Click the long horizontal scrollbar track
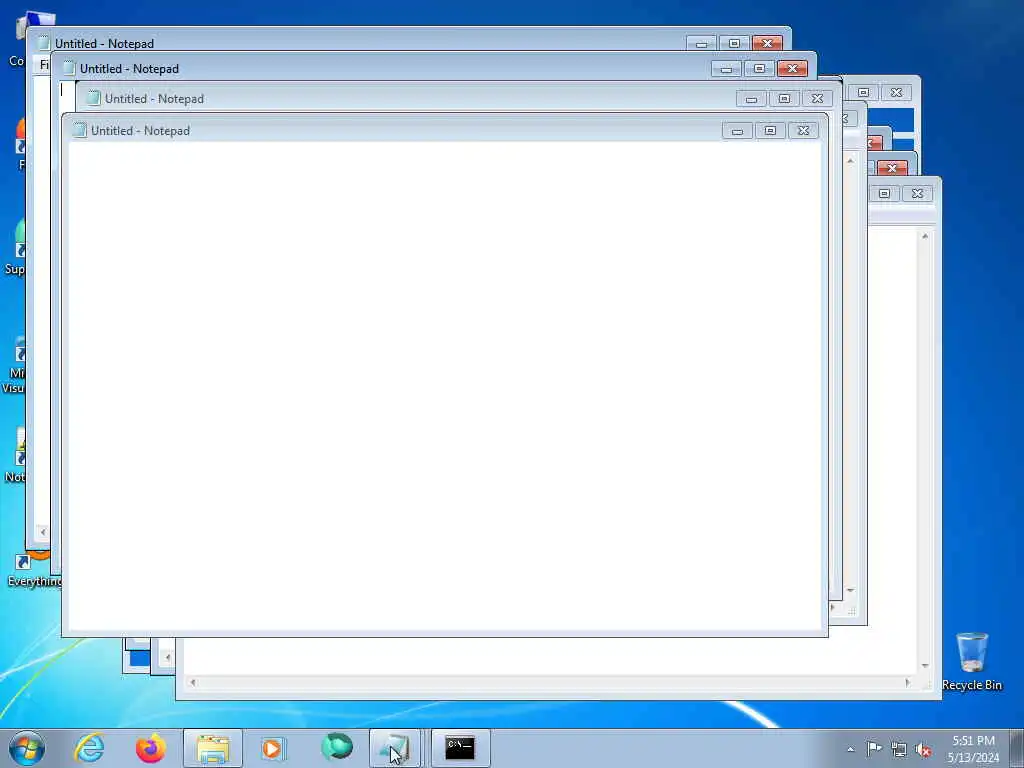 click(549, 682)
